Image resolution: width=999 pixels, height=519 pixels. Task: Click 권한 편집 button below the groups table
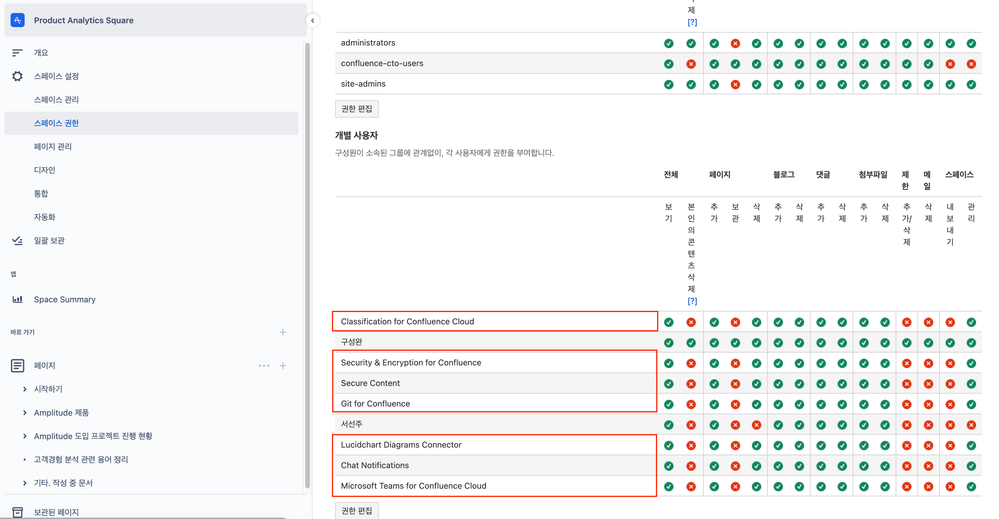pyautogui.click(x=357, y=109)
